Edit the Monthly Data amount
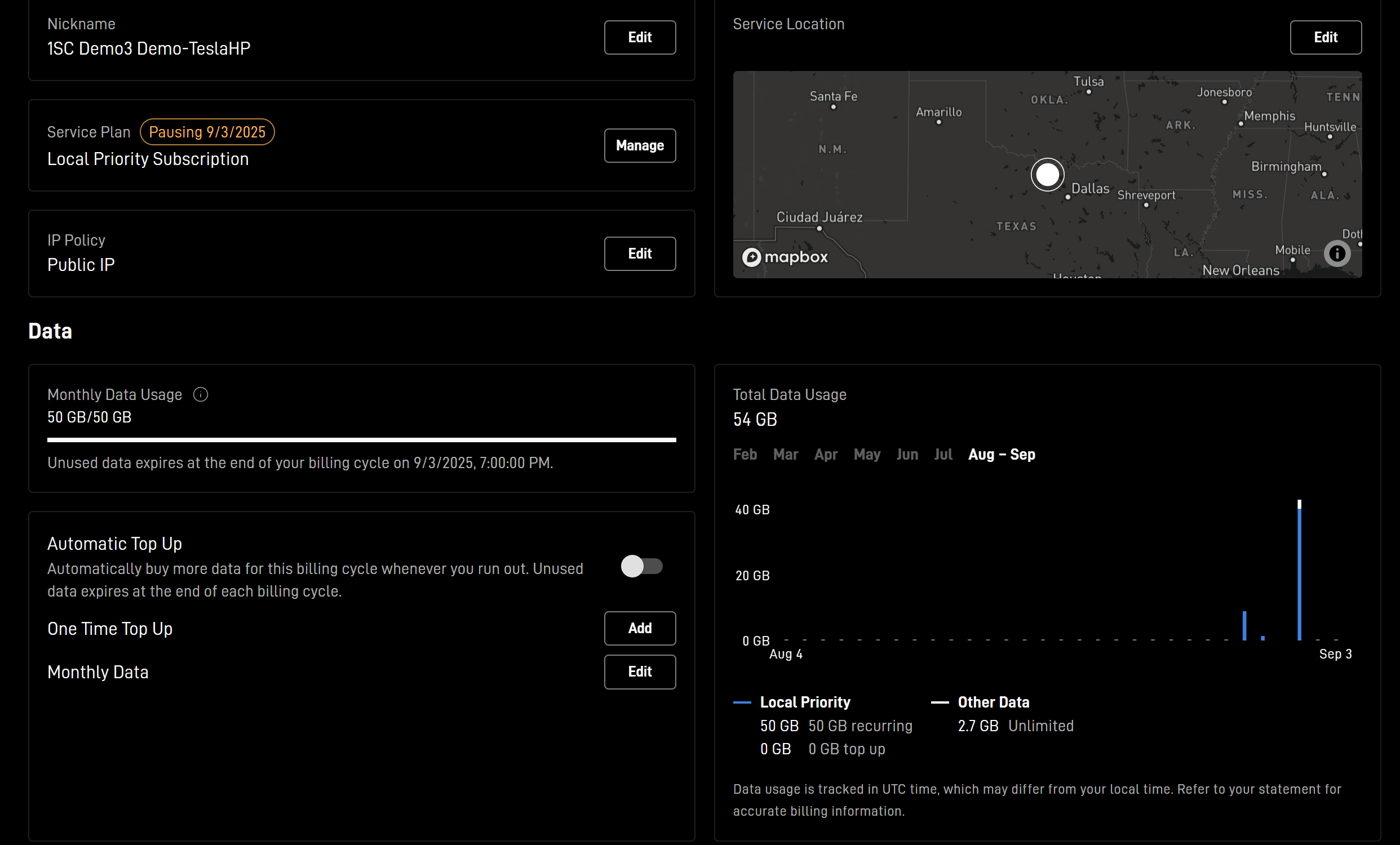This screenshot has height=845, width=1400. coord(640,672)
